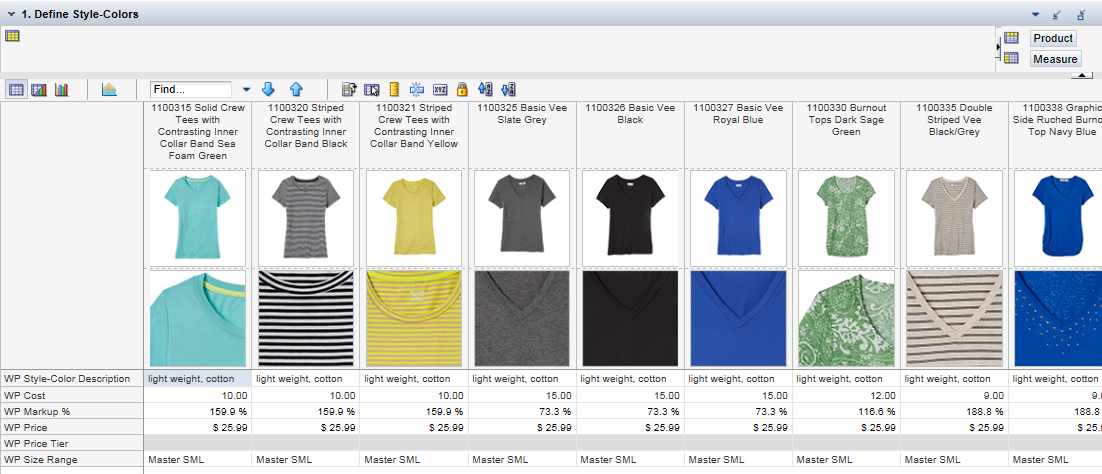1102x474 pixels.
Task: Sort descending Z to A
Action: coord(509,89)
